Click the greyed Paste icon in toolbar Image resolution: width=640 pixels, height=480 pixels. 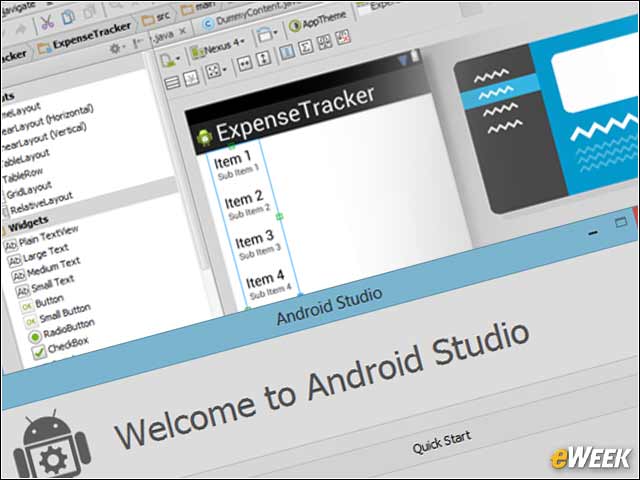coord(89,12)
